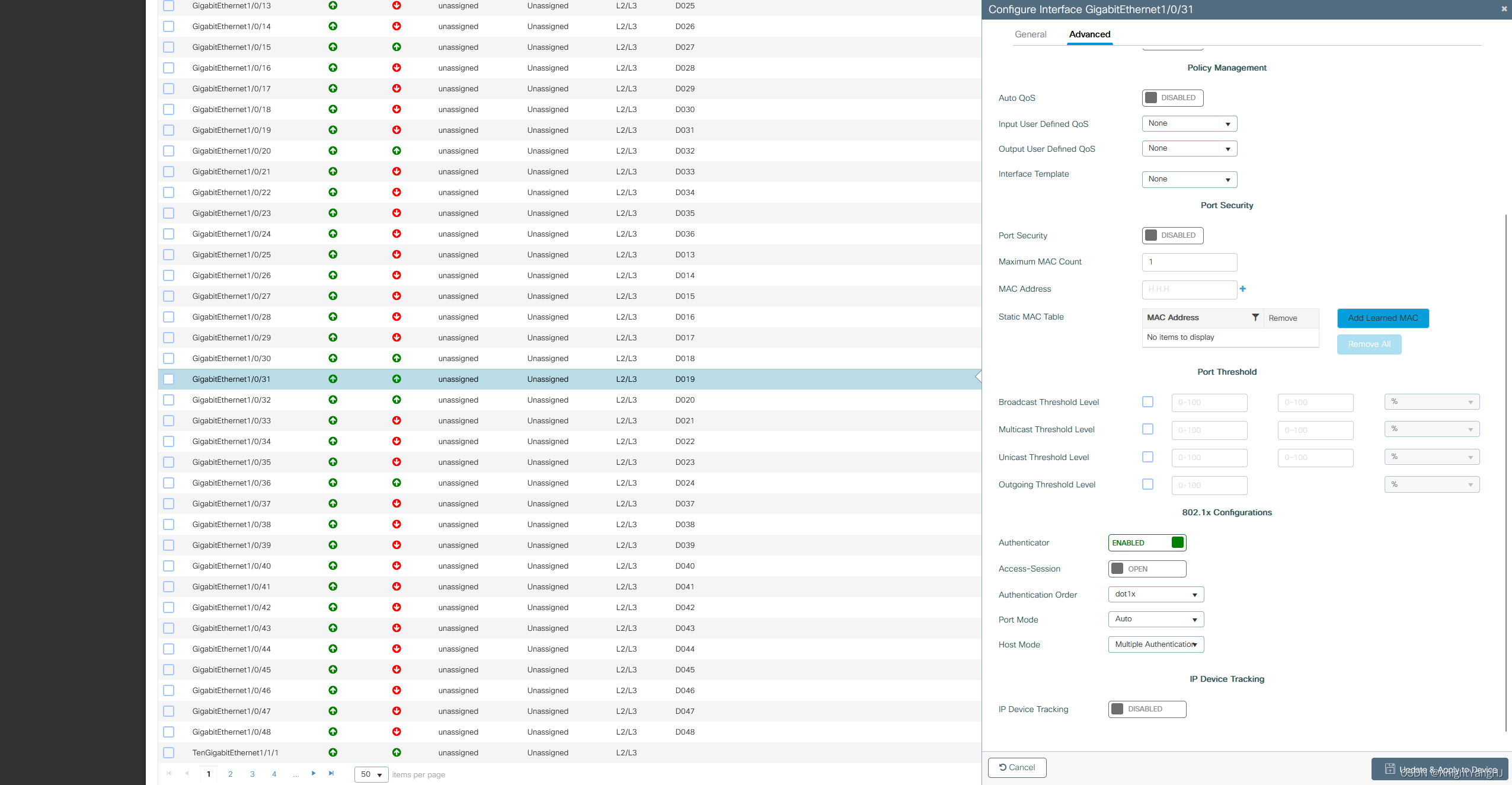1512x785 pixels.
Task: Toggle the Access-Session open switch
Action: coord(1147,569)
